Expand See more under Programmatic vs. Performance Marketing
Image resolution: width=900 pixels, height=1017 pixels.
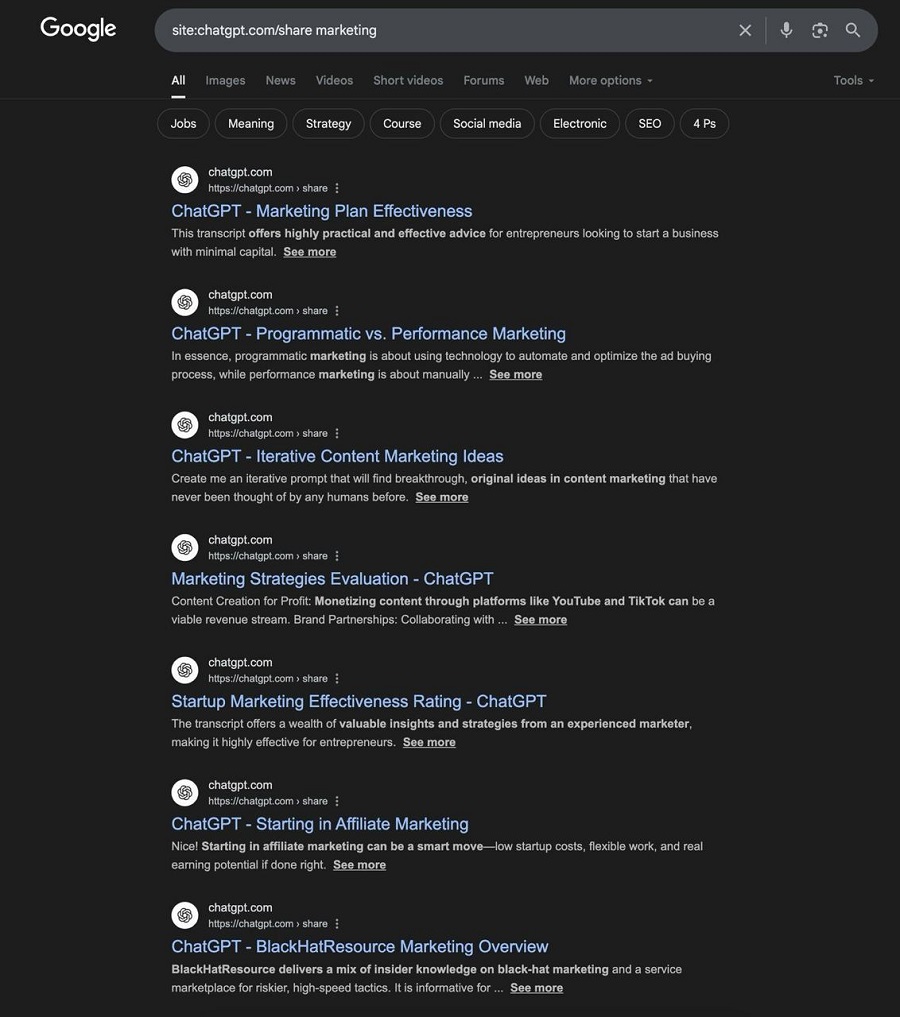point(515,375)
